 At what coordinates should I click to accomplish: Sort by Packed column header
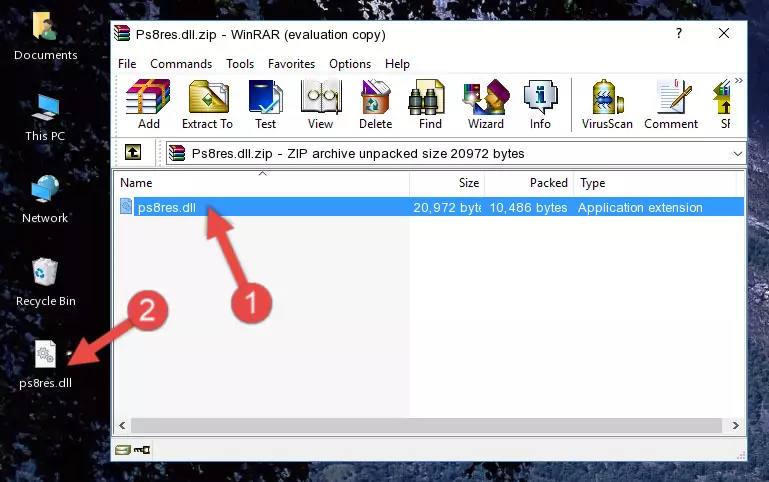[529, 183]
